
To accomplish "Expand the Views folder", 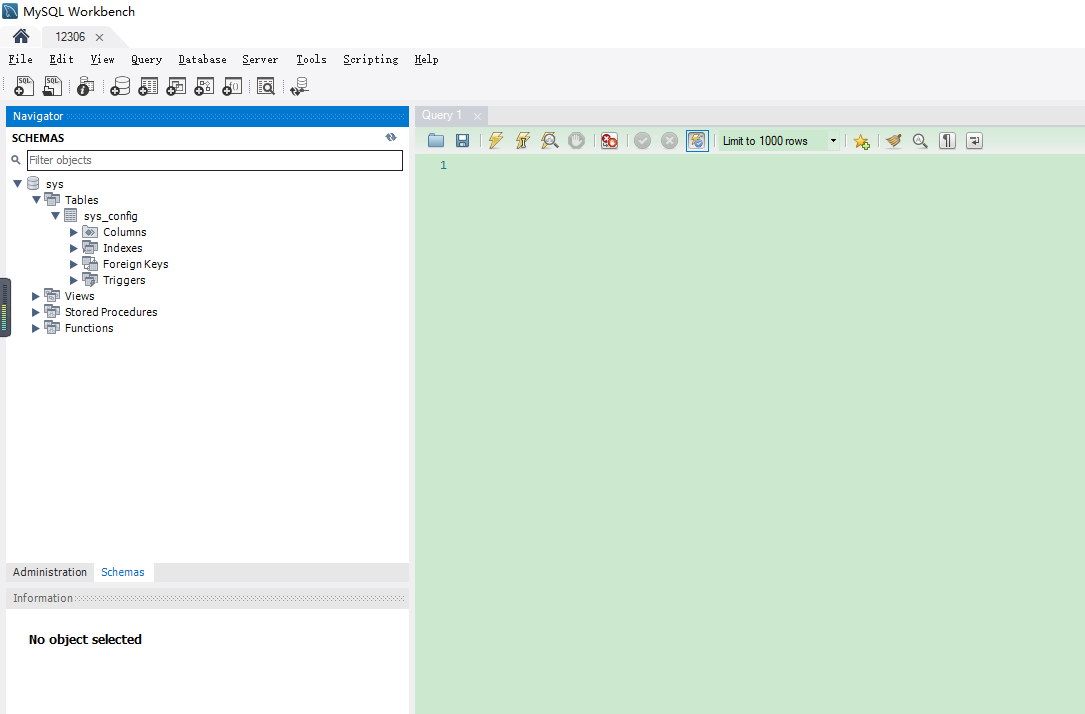I will coord(35,295).
